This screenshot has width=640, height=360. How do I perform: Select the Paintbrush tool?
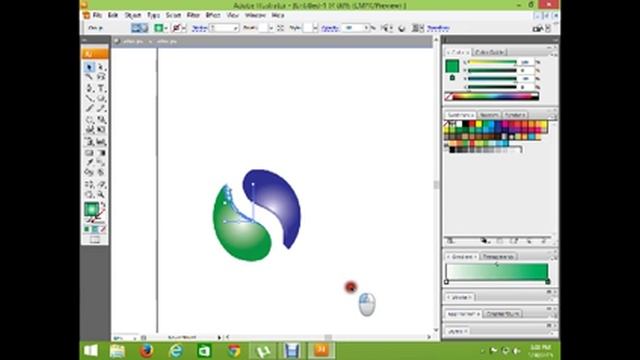point(89,109)
